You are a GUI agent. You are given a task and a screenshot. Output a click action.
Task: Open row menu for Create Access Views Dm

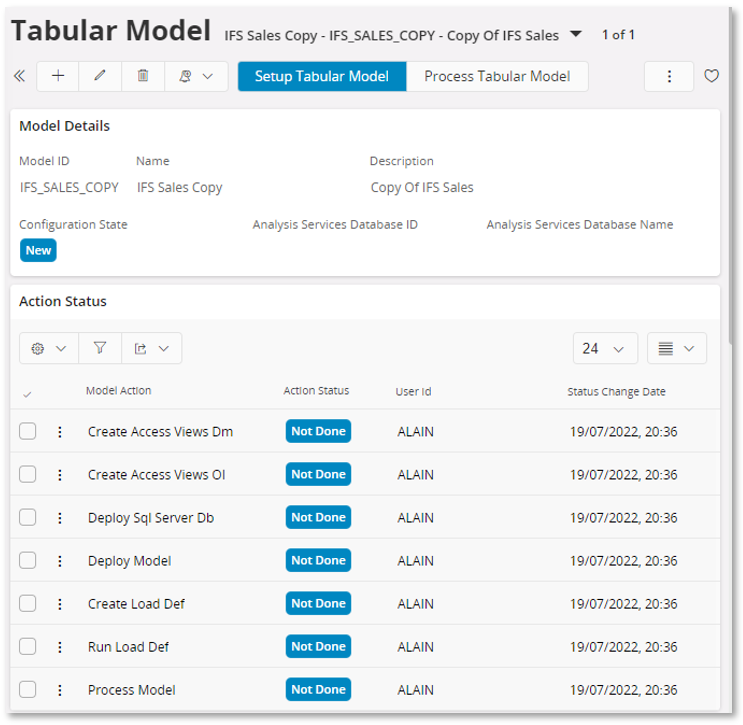[x=60, y=432]
